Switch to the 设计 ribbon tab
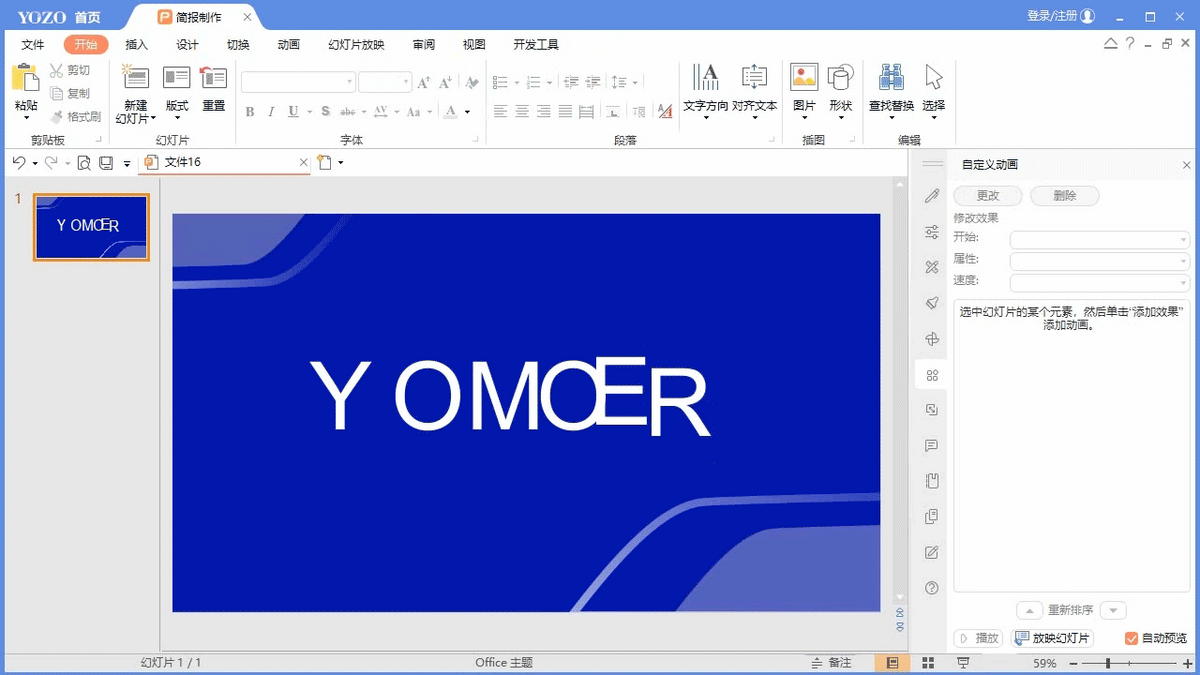Screen dimensions: 1200x675 pos(187,45)
